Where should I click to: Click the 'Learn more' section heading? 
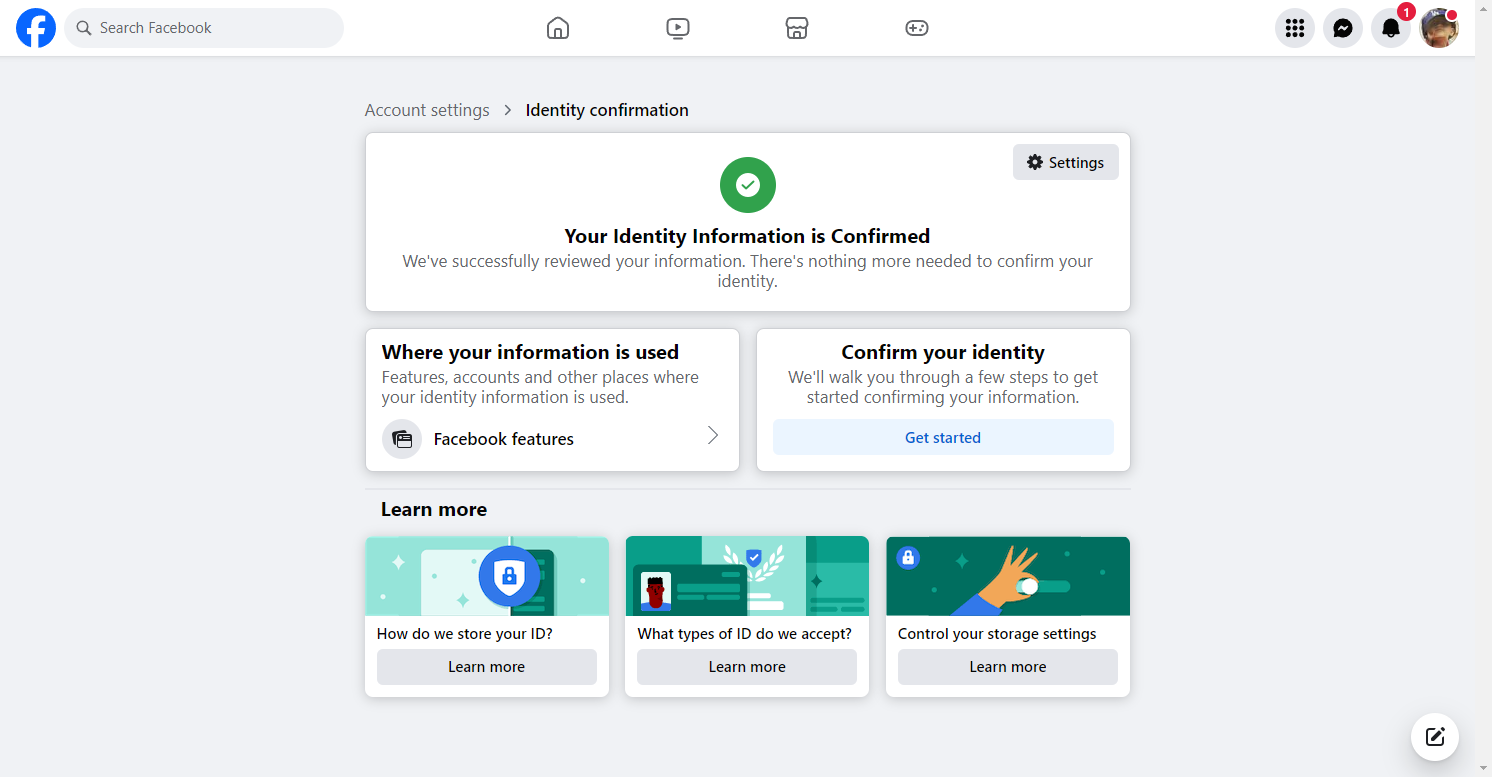point(434,509)
